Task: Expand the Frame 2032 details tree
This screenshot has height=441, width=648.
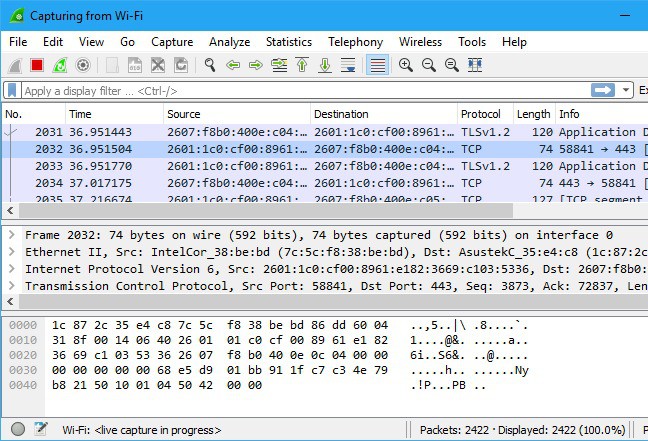Action: pos(12,235)
